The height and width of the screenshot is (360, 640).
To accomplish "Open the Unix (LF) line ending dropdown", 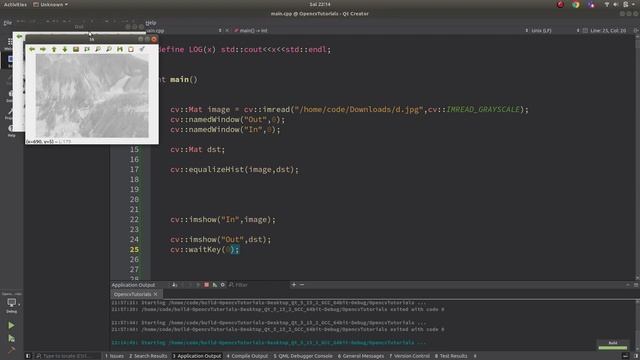I will (x=541, y=31).
